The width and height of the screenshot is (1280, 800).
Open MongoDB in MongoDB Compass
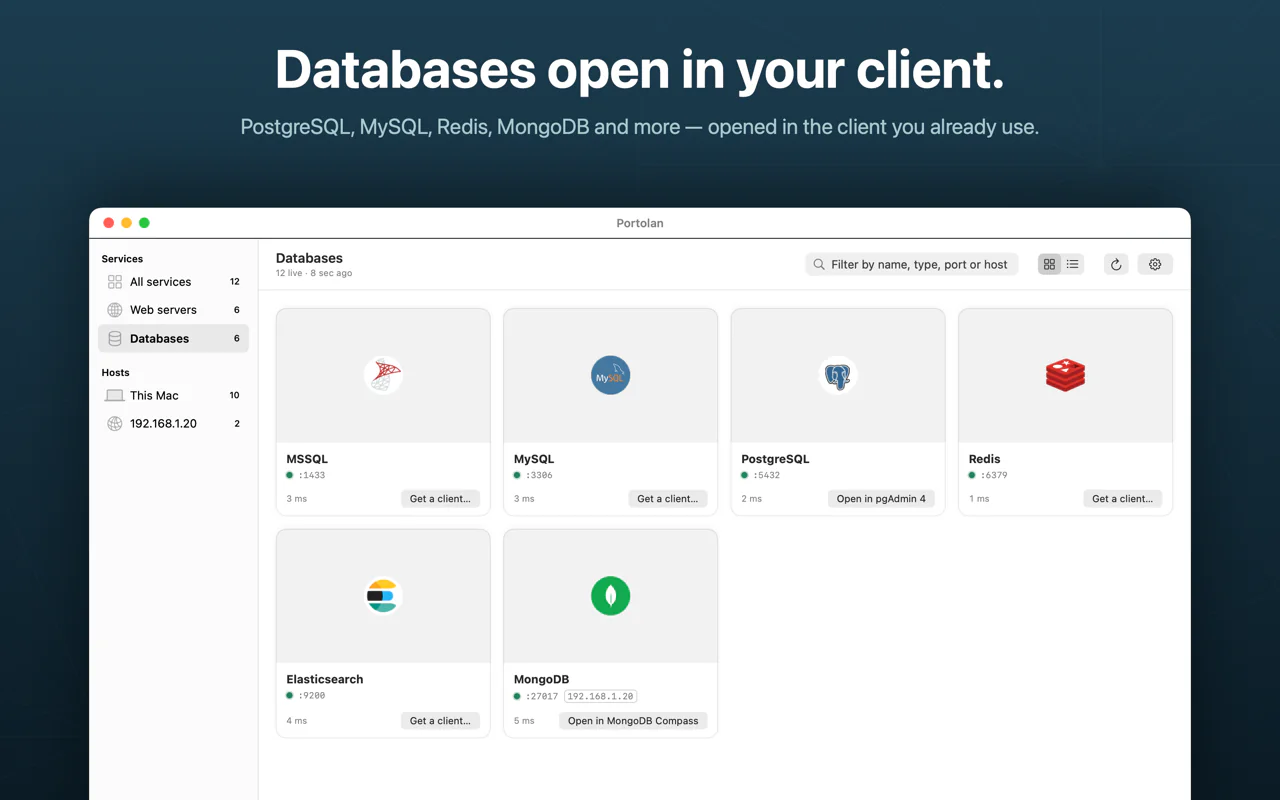pos(633,721)
